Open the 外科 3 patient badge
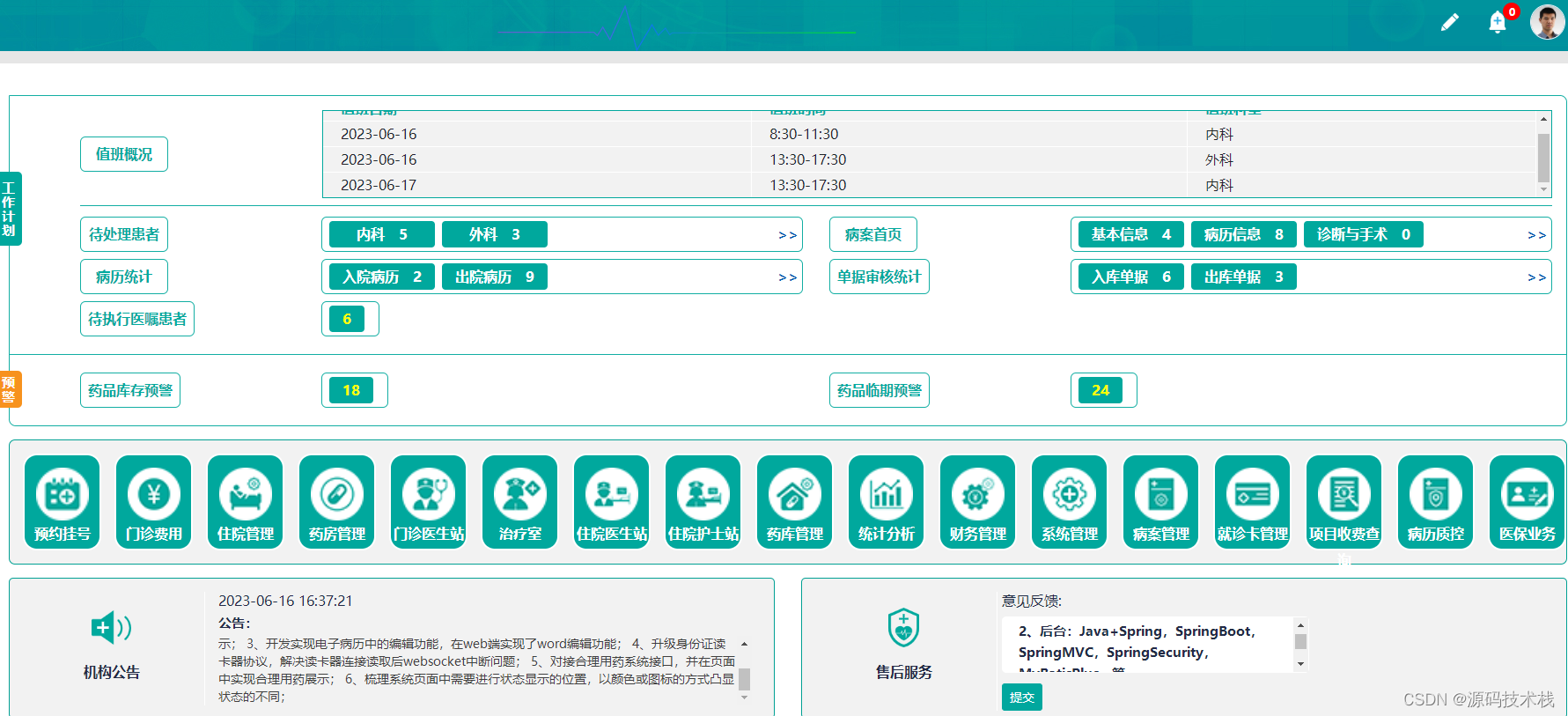The image size is (1568, 716). click(x=495, y=234)
